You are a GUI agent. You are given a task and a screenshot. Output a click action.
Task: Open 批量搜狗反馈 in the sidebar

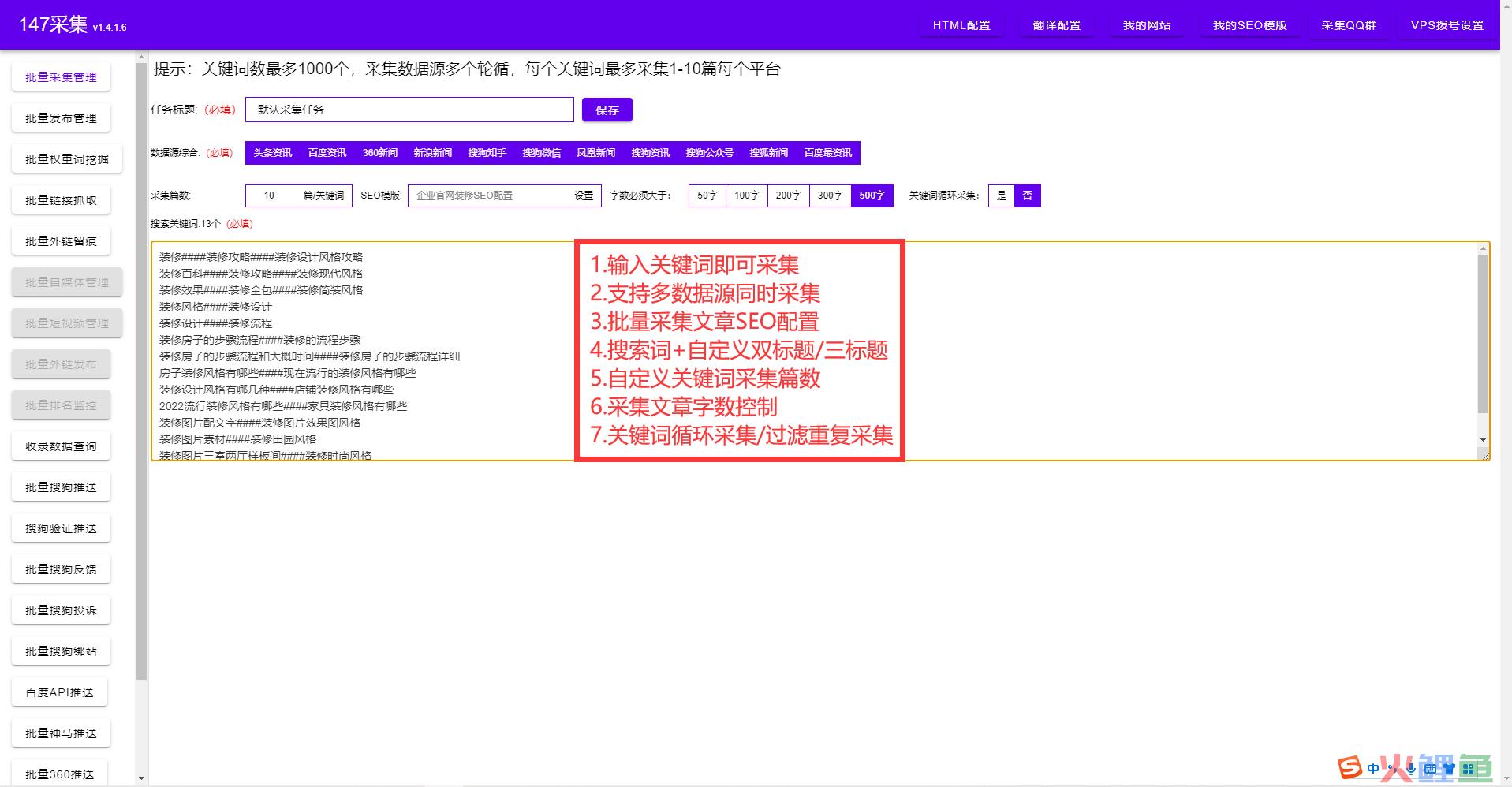pos(61,569)
